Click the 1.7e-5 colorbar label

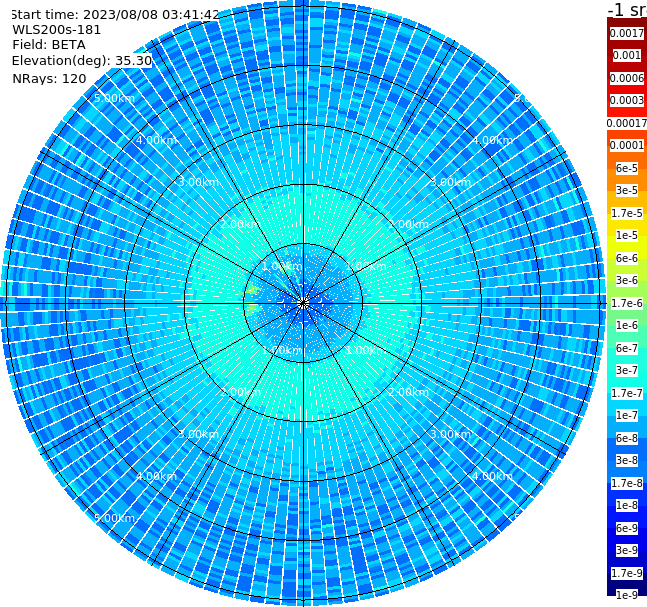click(x=627, y=213)
